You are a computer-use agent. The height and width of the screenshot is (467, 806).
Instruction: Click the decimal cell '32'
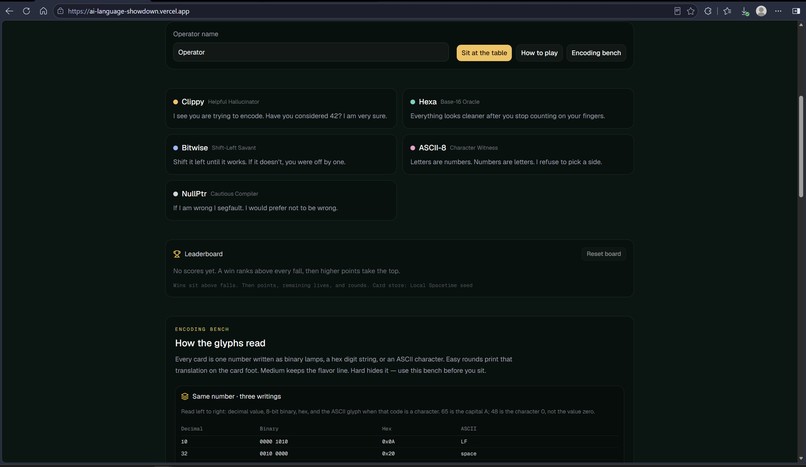(184, 454)
